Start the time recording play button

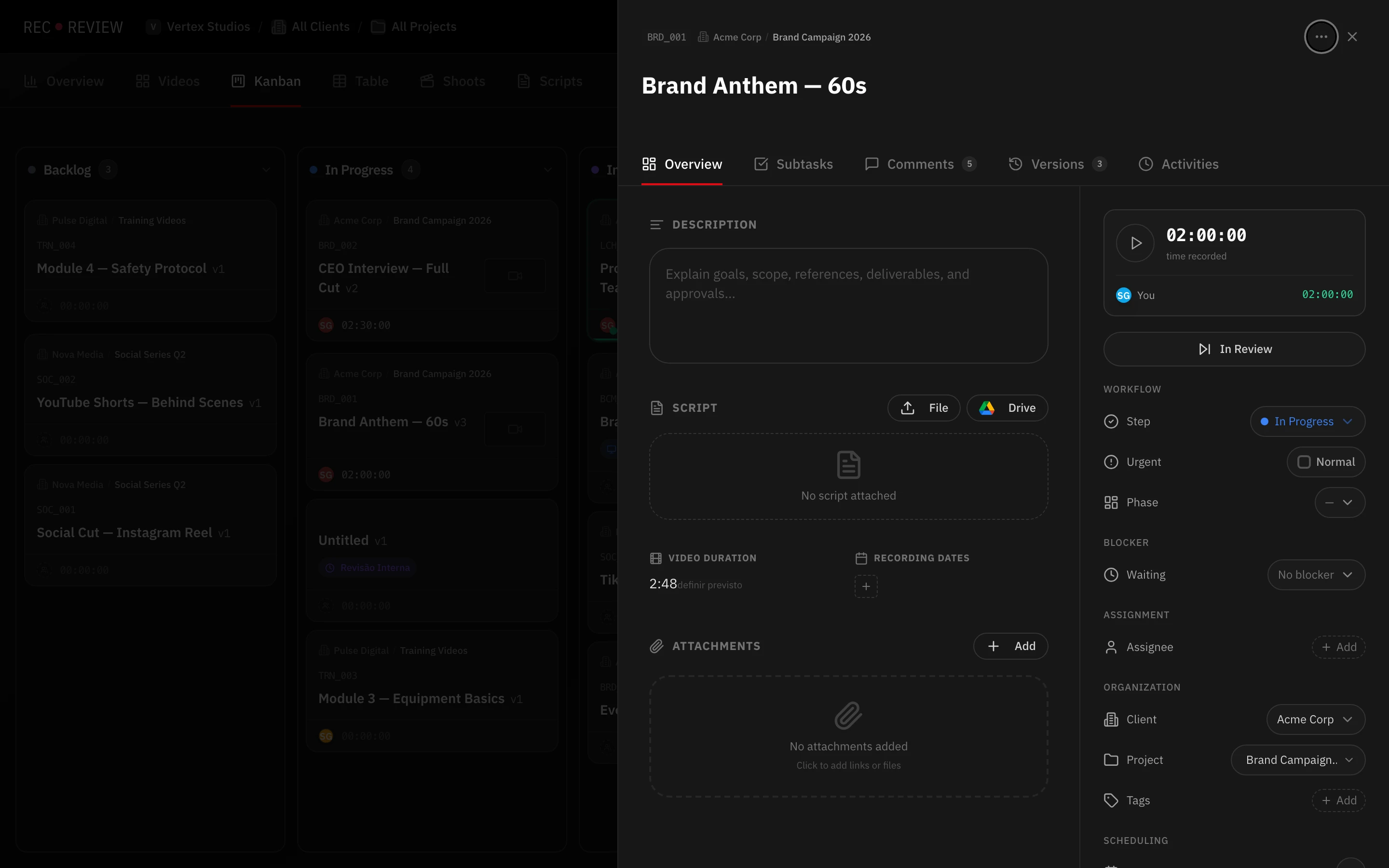1135,243
